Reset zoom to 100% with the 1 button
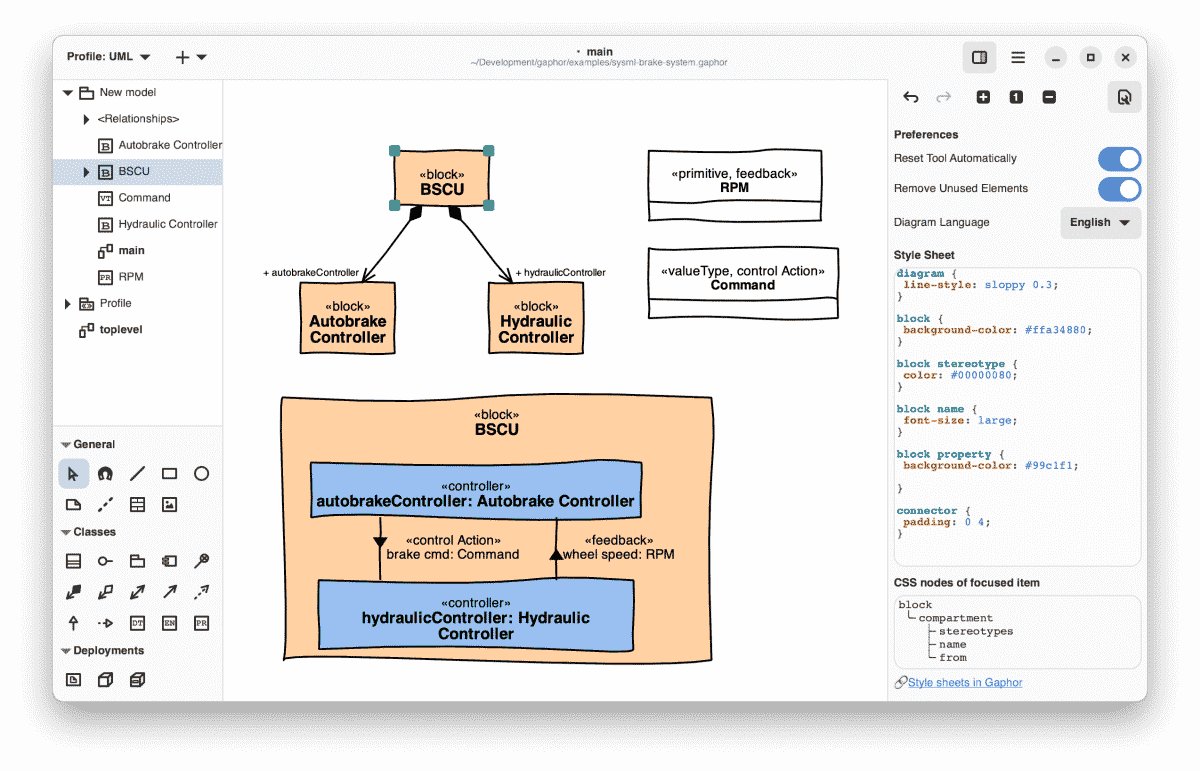1200x771 pixels. (1016, 97)
